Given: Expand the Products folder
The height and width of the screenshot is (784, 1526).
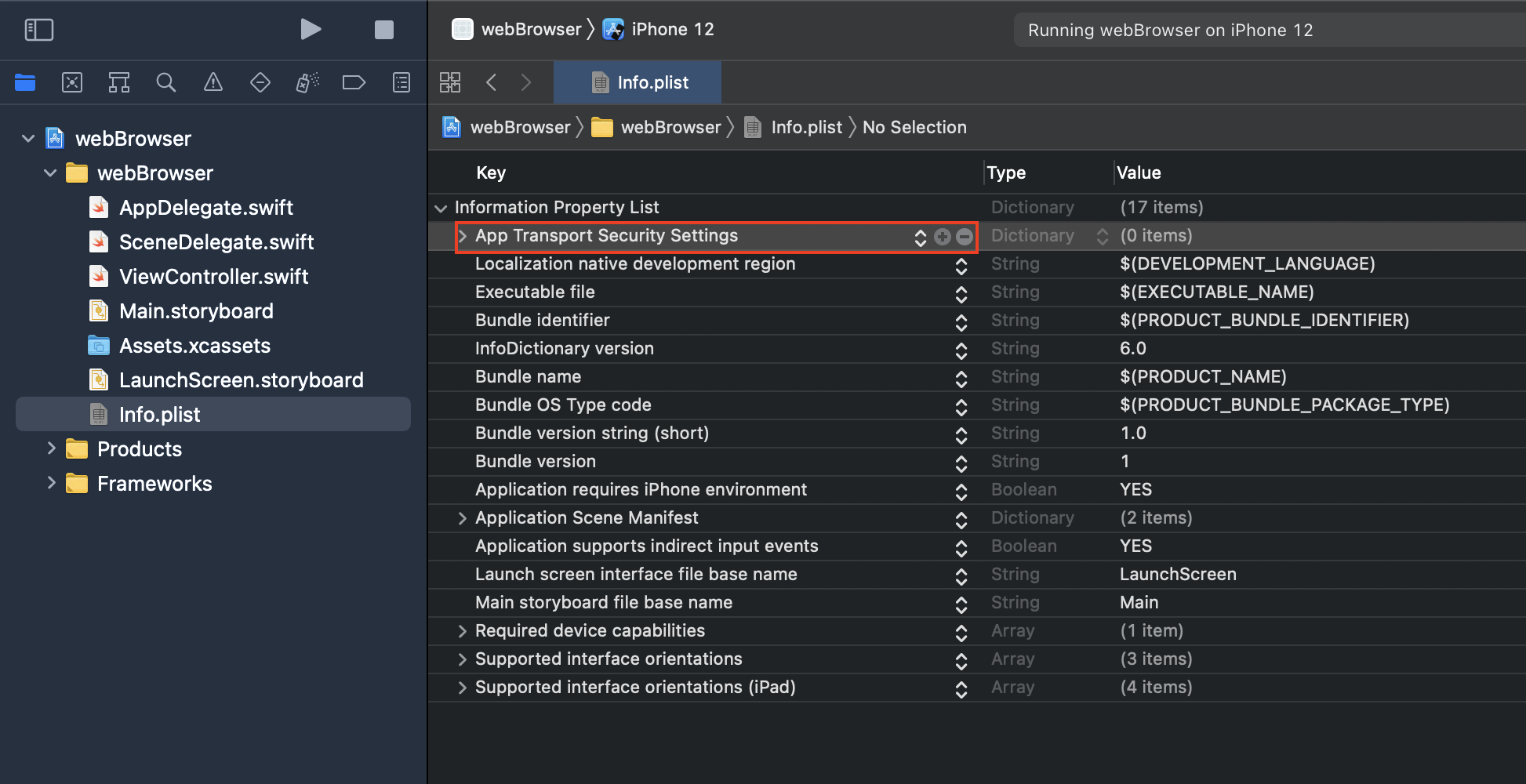Looking at the screenshot, I should point(51,448).
